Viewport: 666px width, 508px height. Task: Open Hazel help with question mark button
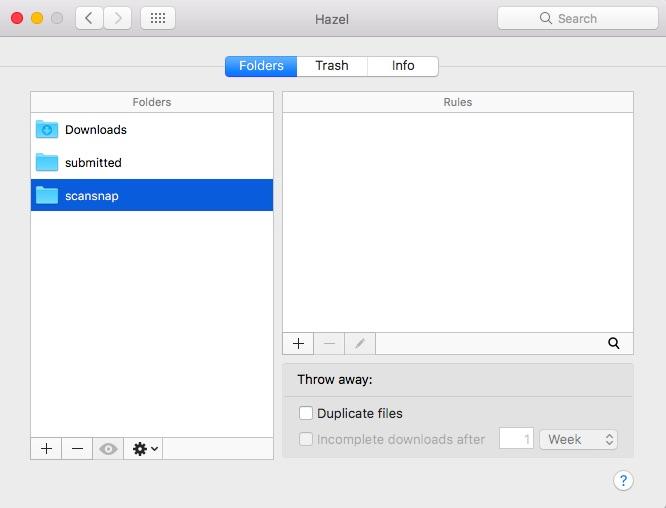pyautogui.click(x=622, y=481)
